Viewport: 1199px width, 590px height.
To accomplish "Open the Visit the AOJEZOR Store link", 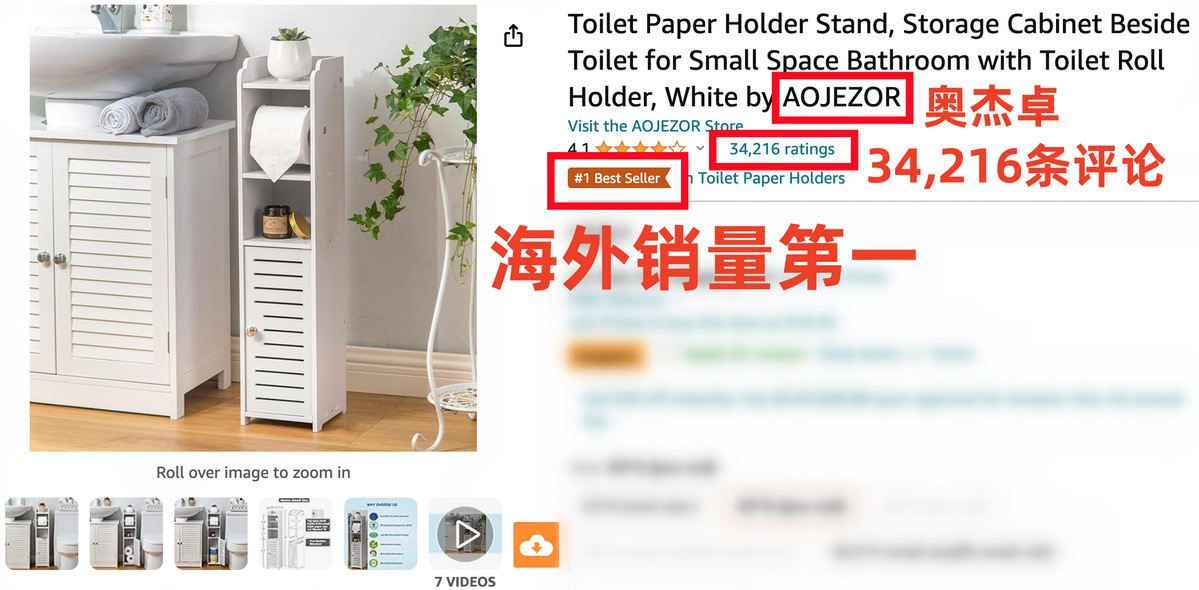I will point(655,126).
